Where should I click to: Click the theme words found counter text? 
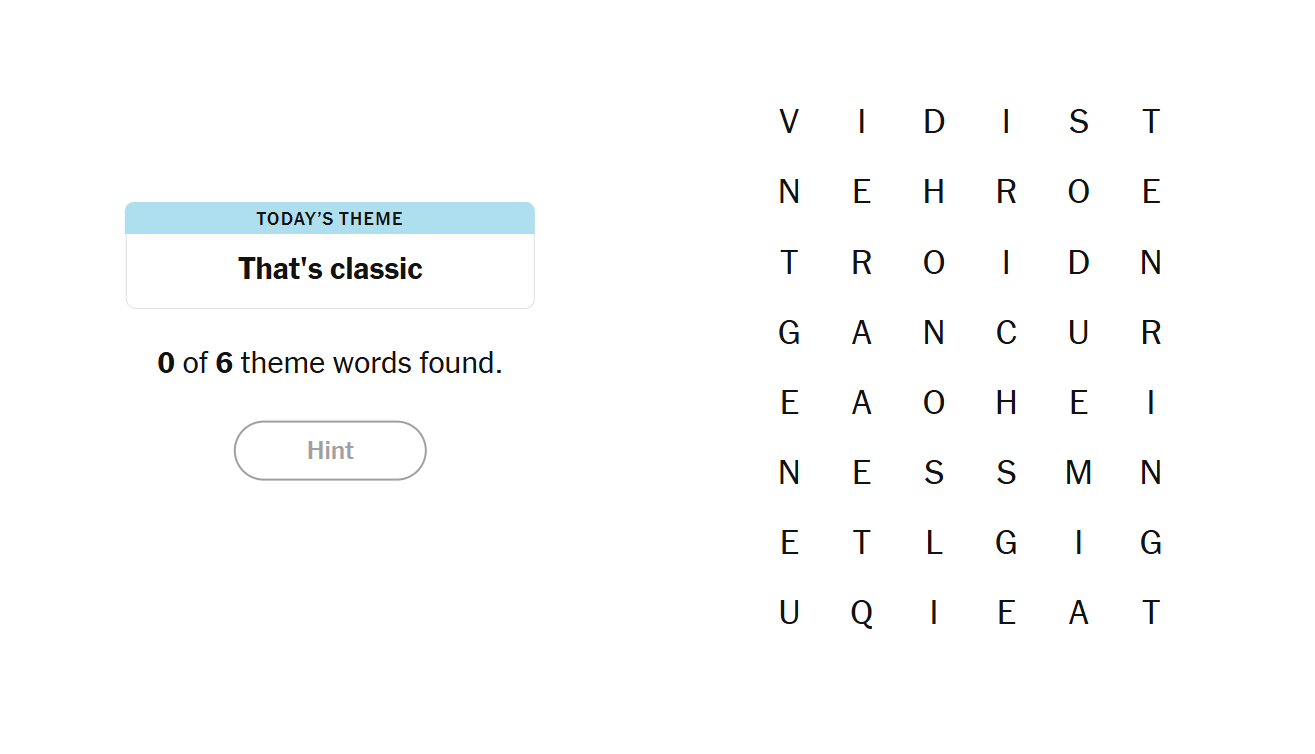pos(330,363)
